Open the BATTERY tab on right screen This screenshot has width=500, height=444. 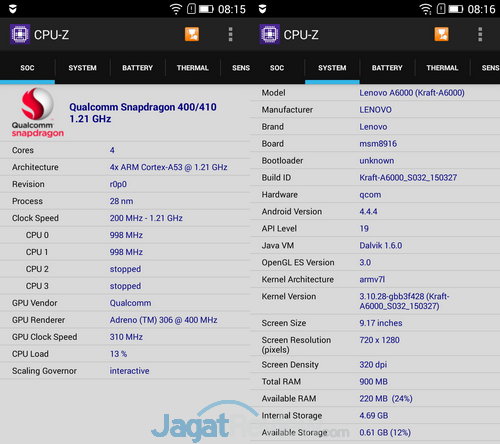tap(387, 68)
